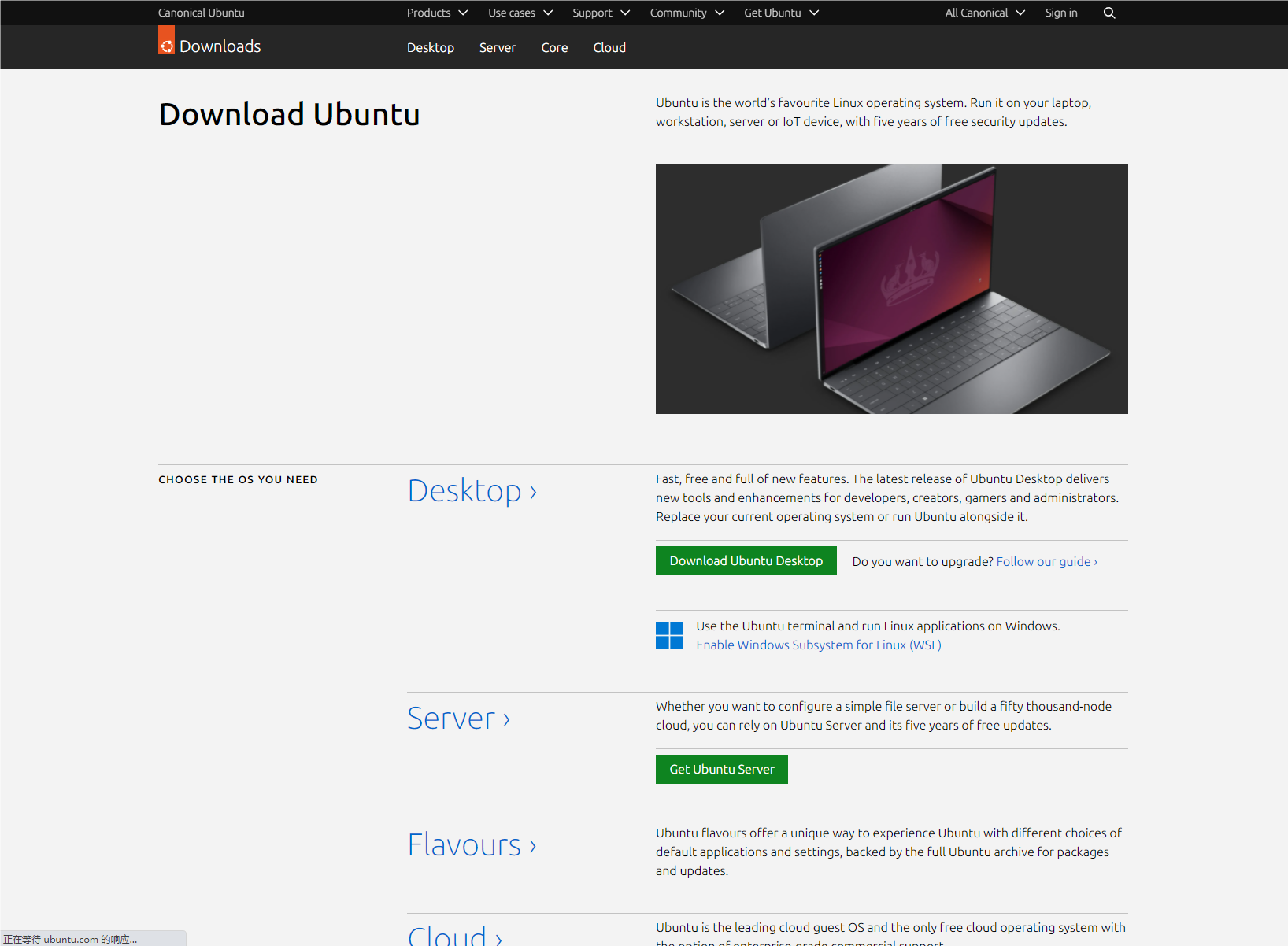Click the Download Ubuntu Desktop button

(x=746, y=561)
